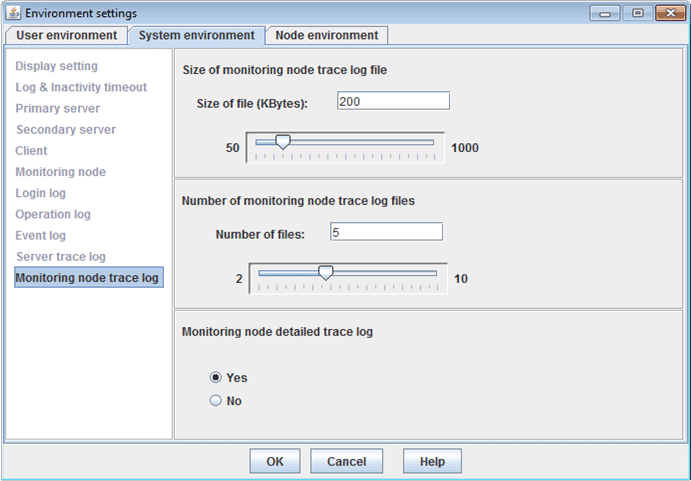
Task: Select the System environment tab
Action: point(197,35)
